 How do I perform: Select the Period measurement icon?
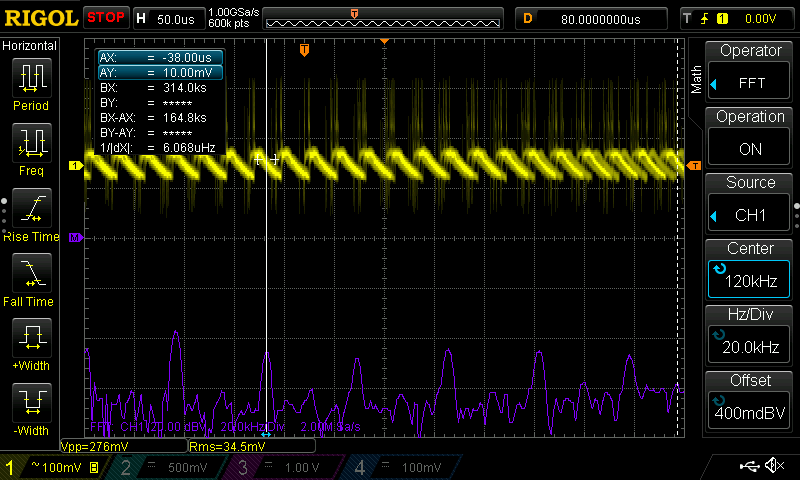pyautogui.click(x=31, y=78)
